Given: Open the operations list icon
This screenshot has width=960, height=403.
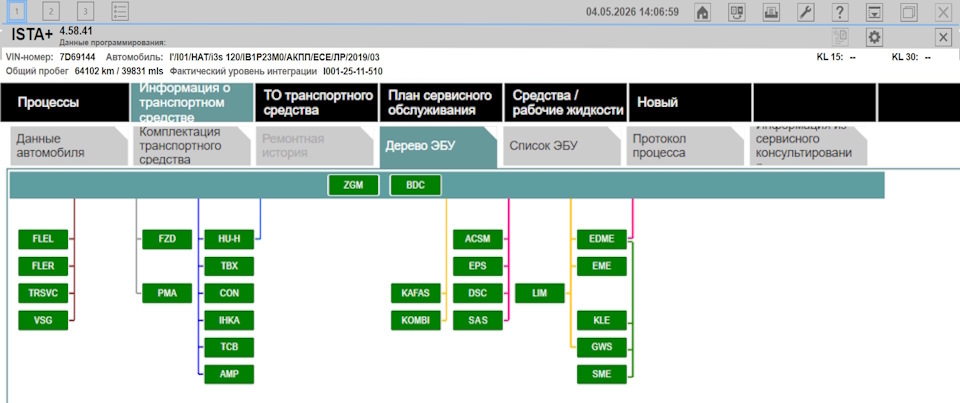Looking at the screenshot, I should pyautogui.click(x=121, y=12).
